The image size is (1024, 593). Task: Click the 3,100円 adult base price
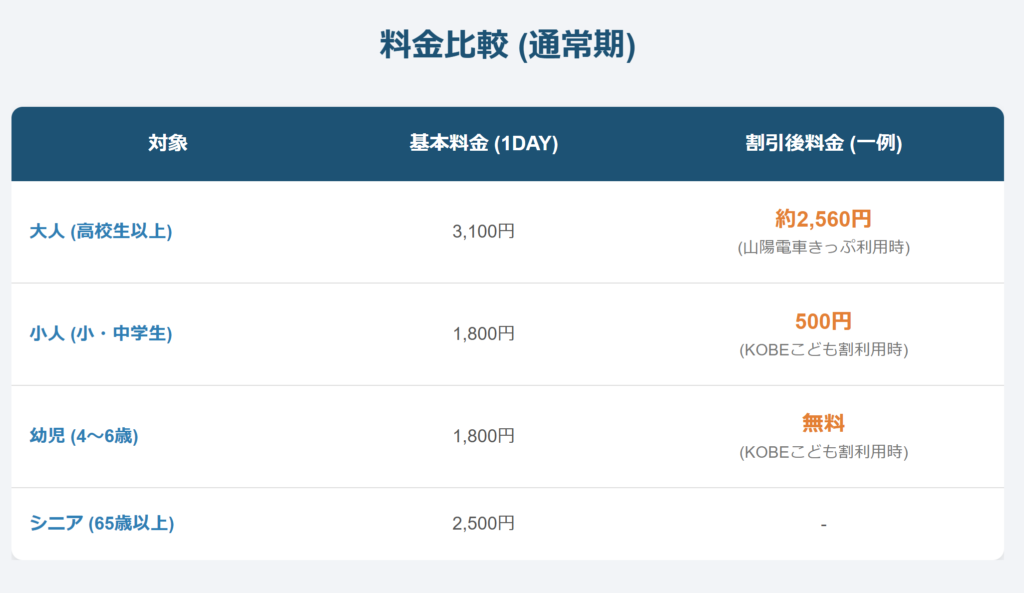(x=483, y=231)
